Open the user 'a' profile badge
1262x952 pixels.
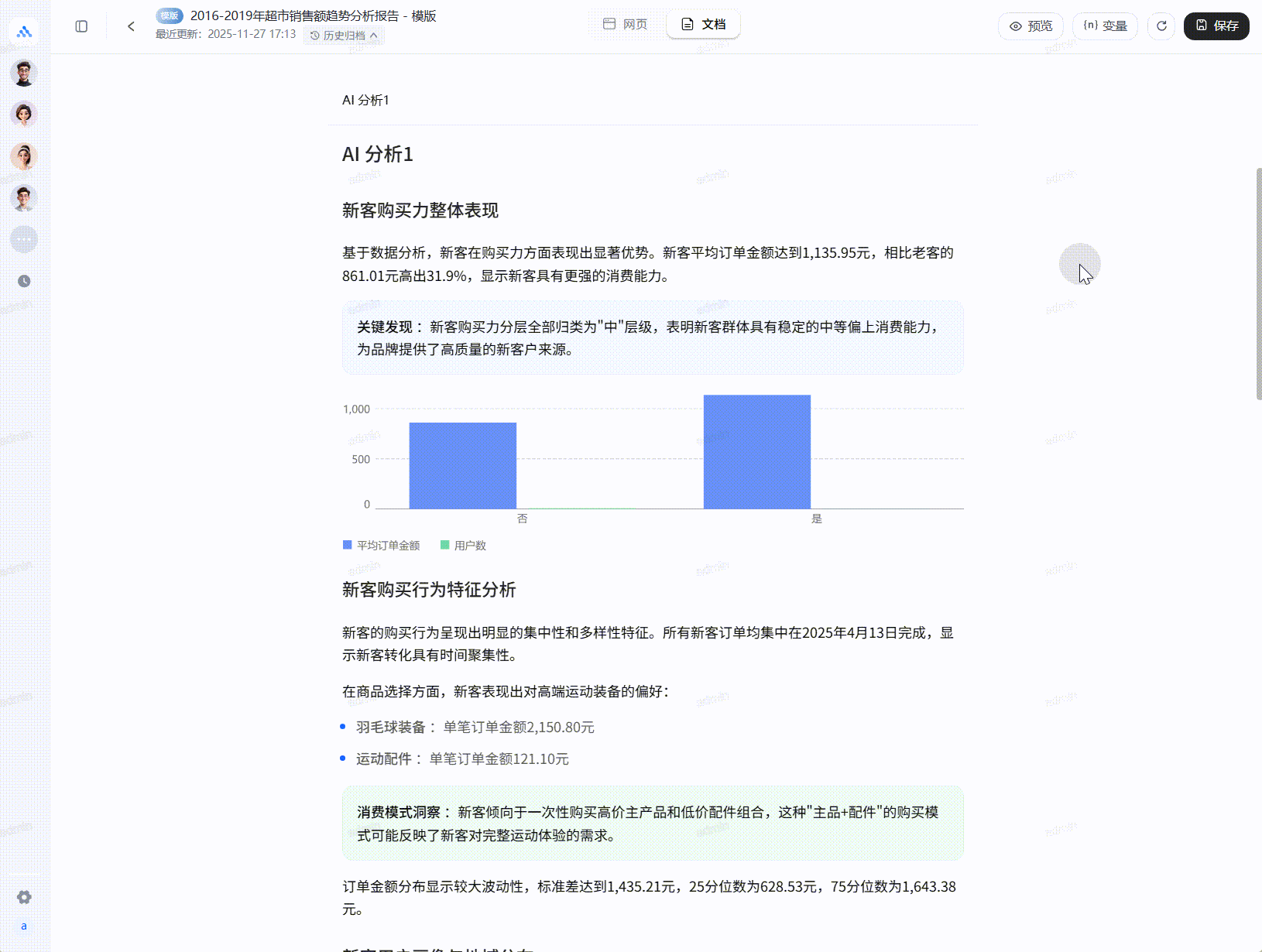[24, 926]
